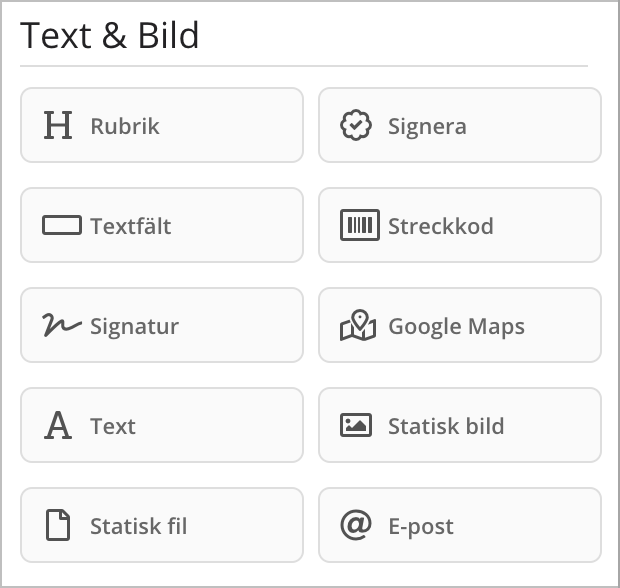Add a Google Maps element

[460, 325]
